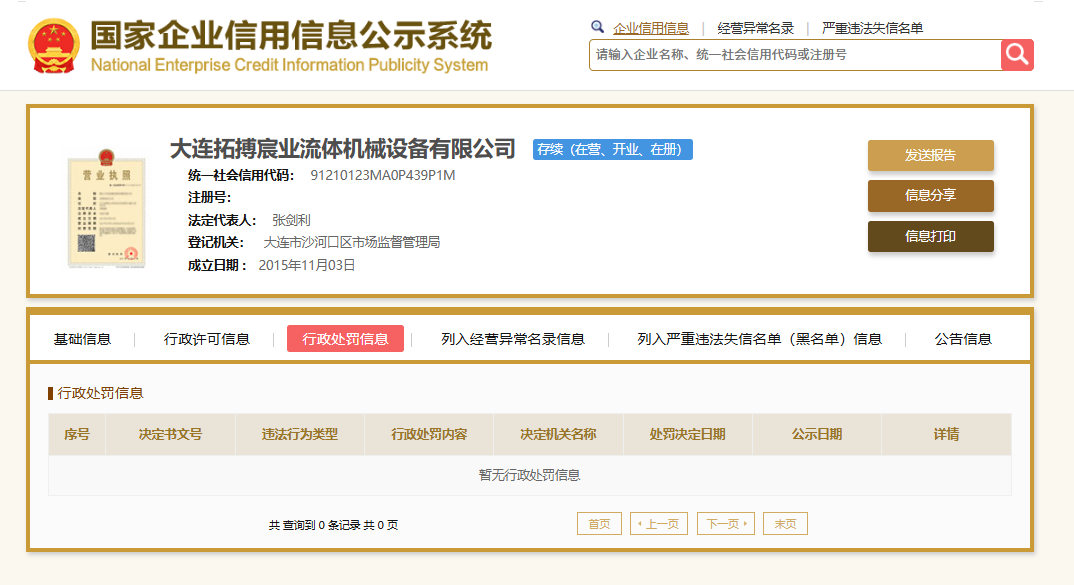Click the 序号 column header

click(x=77, y=434)
